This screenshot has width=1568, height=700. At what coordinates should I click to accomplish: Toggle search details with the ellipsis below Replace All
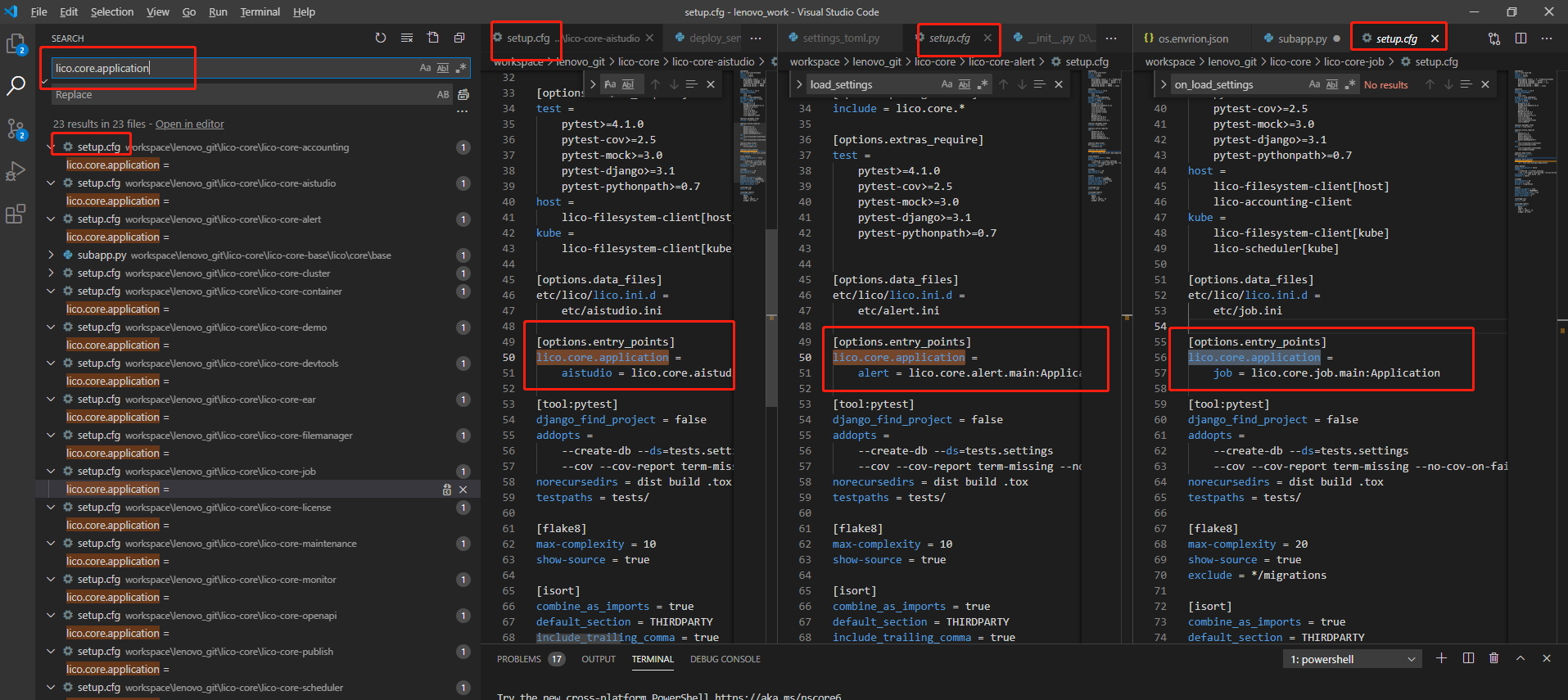[463, 111]
